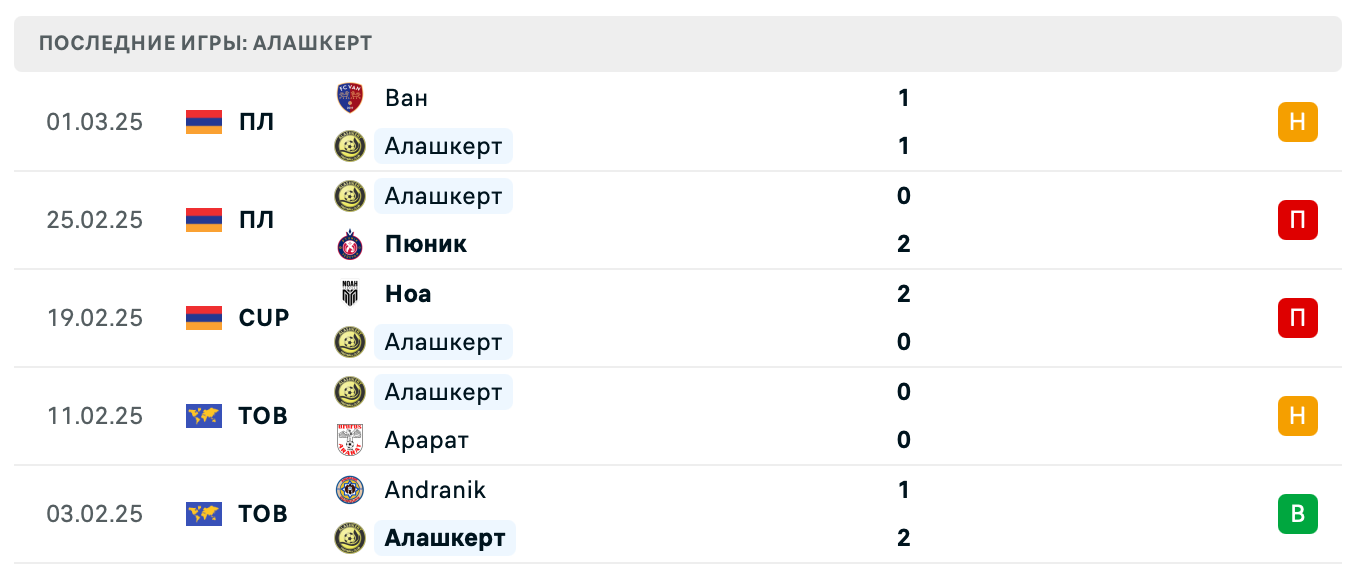The width and height of the screenshot is (1360, 578).
Task: Expand the 25.02.25 Пюник match details
Action: tap(680, 220)
